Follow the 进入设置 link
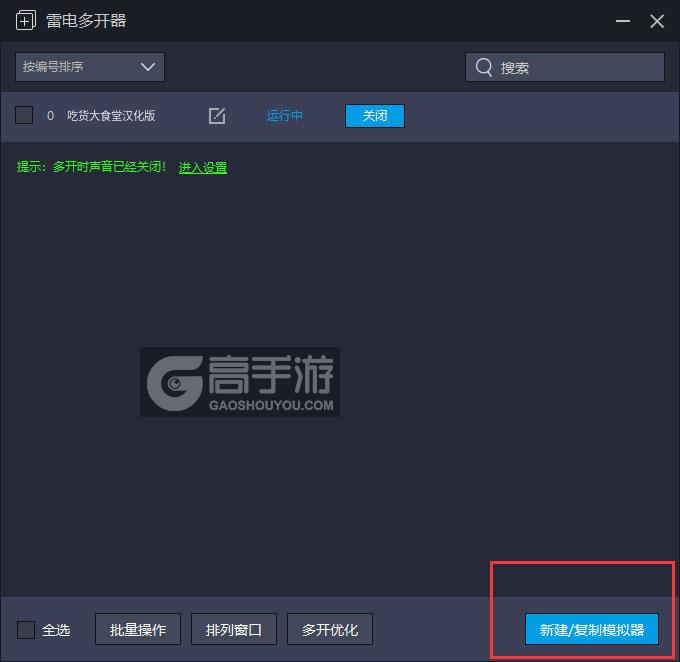Screen dimensions: 680x662 click(x=203, y=167)
